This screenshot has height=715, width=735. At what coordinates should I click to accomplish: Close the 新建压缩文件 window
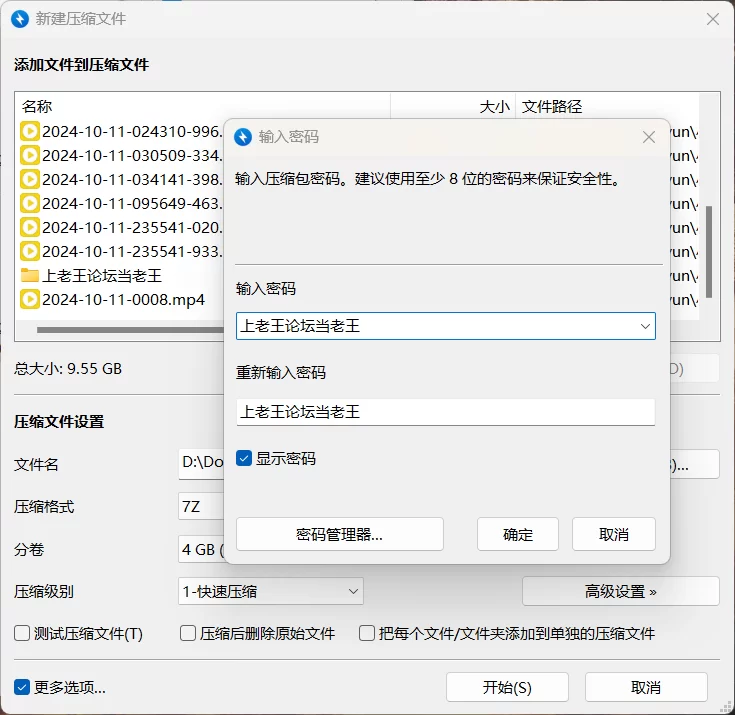[x=712, y=19]
